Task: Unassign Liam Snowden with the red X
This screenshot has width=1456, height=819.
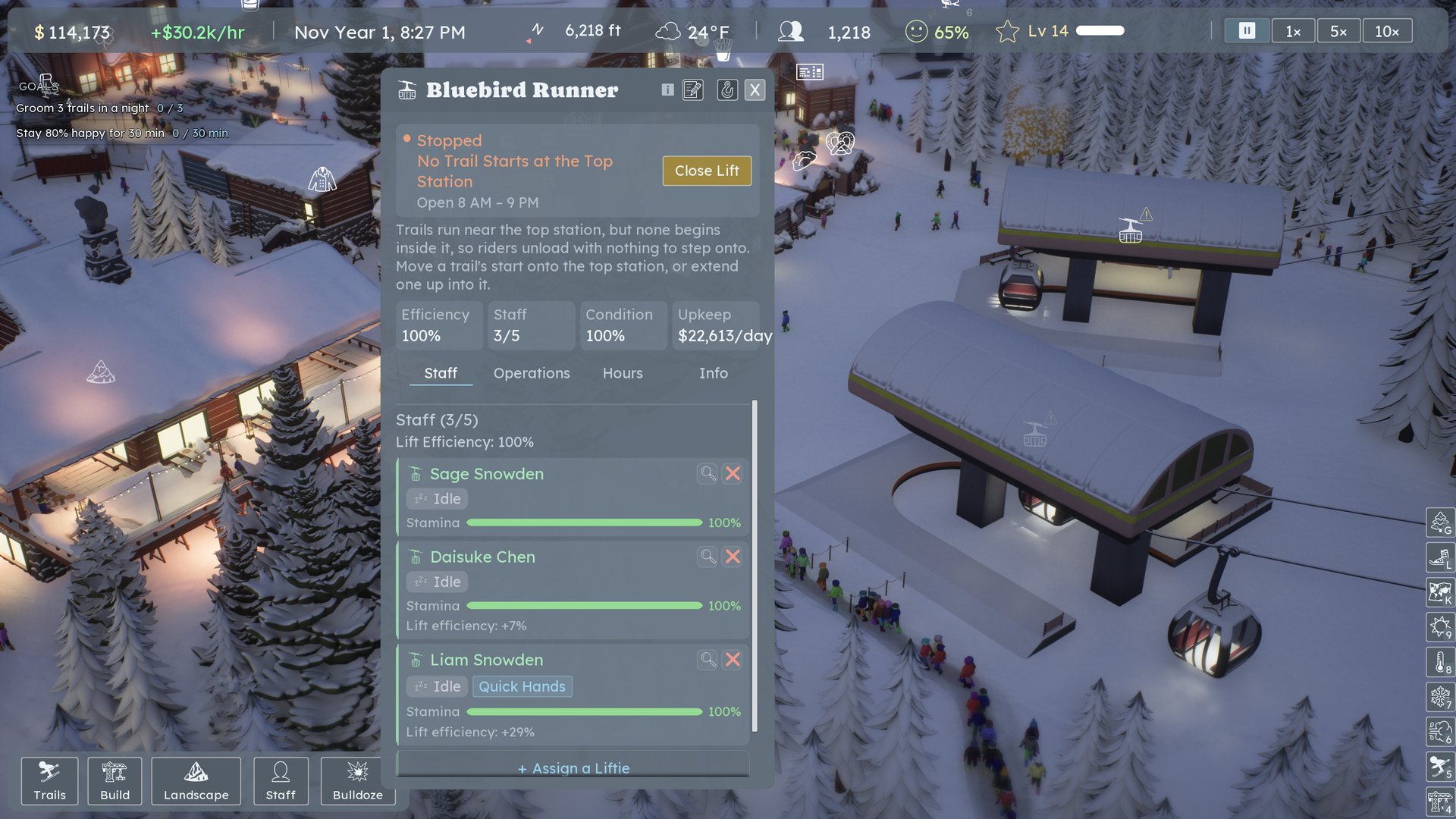Action: pos(733,660)
